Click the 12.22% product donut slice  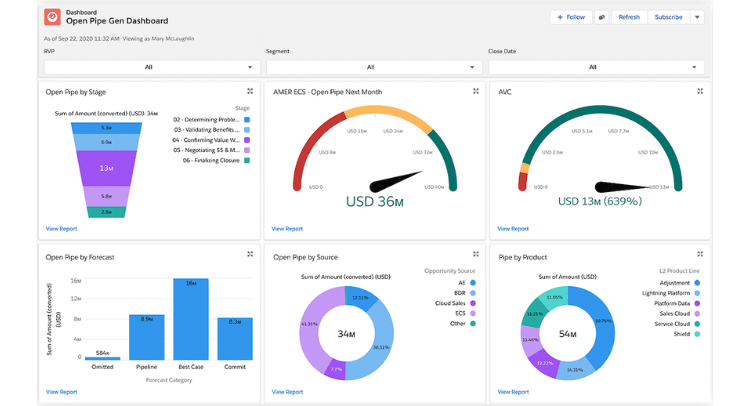tap(546, 363)
